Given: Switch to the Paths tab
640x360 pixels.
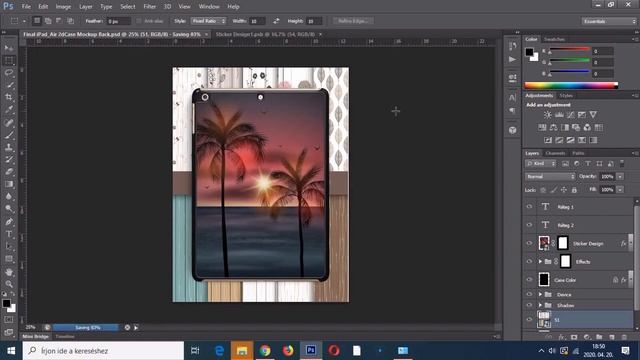Looking at the screenshot, I should [x=578, y=153].
